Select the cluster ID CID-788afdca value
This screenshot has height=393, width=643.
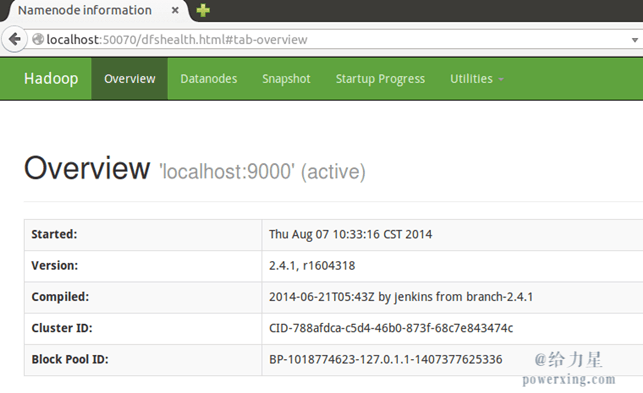click(391, 328)
